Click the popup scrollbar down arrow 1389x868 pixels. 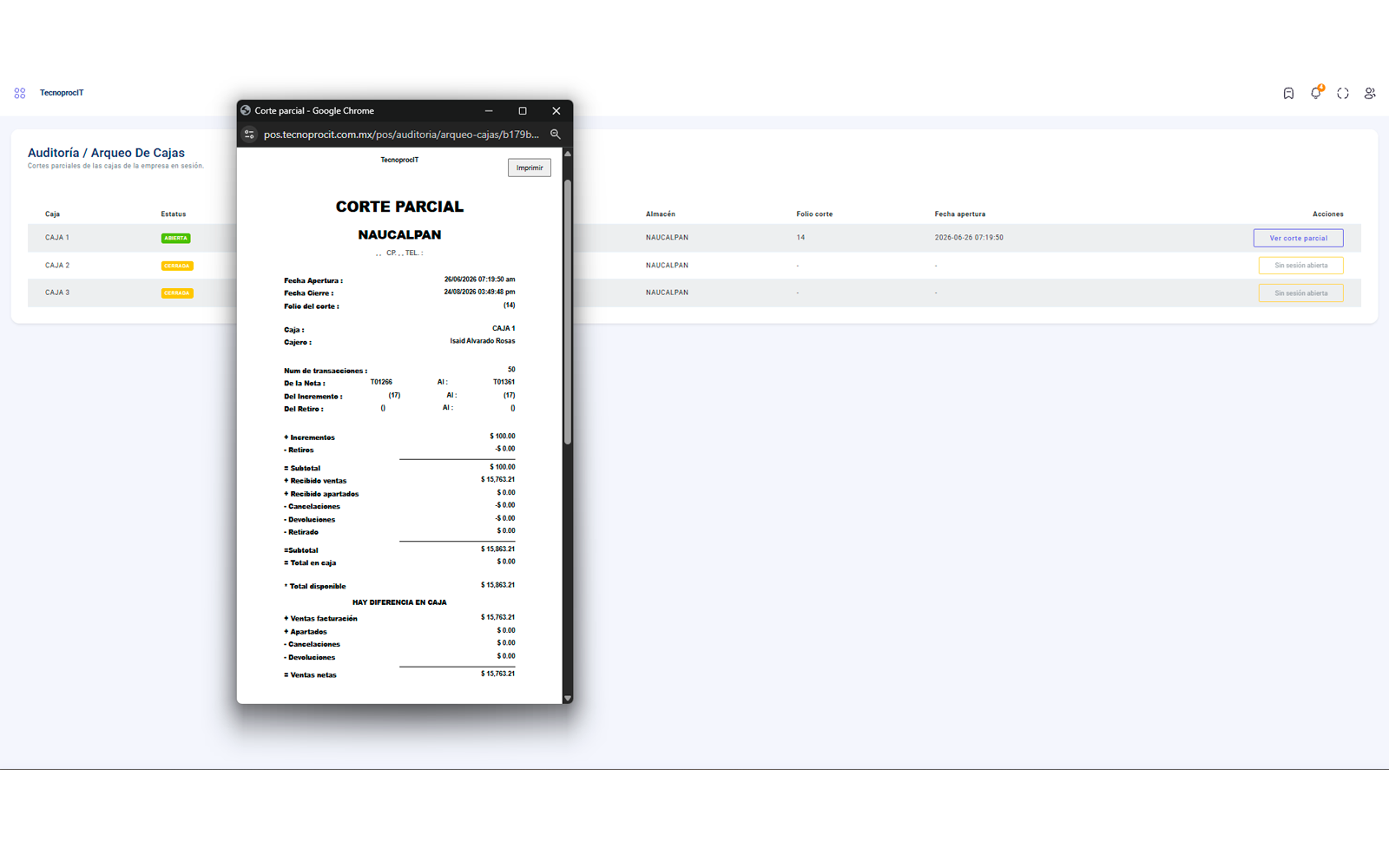pyautogui.click(x=568, y=698)
